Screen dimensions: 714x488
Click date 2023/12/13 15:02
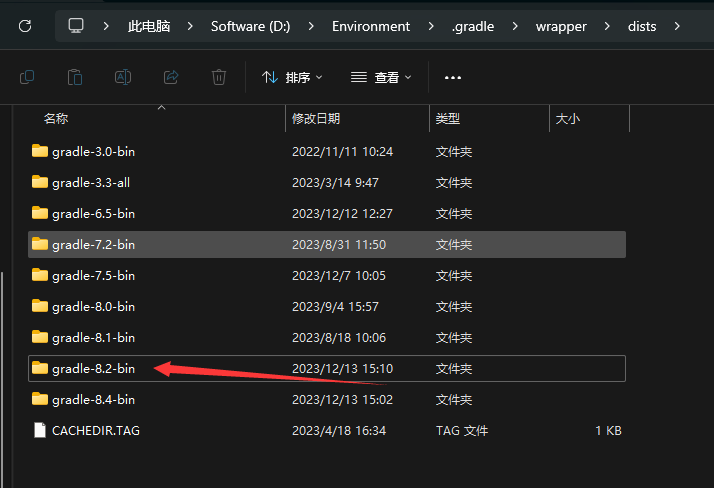[342, 399]
